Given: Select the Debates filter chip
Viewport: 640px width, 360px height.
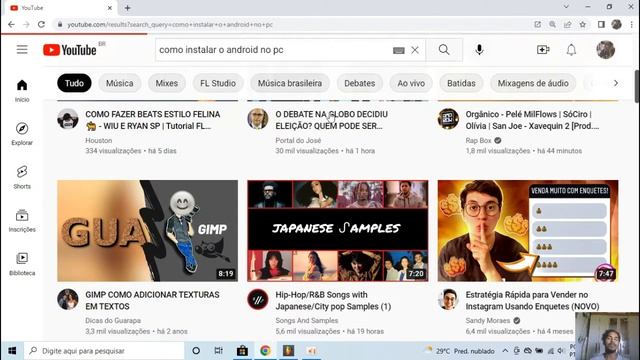Looking at the screenshot, I should (x=360, y=83).
